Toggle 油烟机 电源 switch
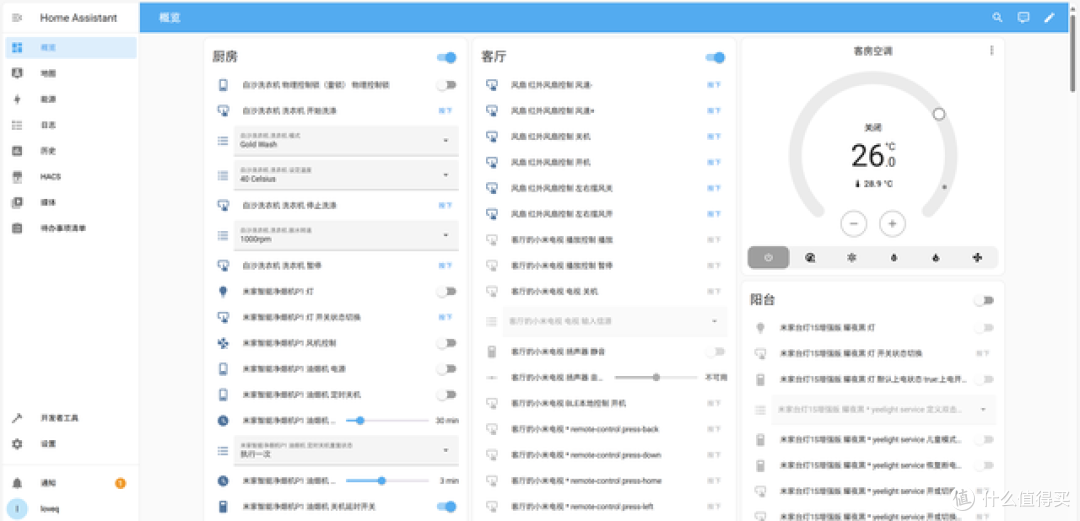The image size is (1080, 521). pyautogui.click(x=446, y=369)
